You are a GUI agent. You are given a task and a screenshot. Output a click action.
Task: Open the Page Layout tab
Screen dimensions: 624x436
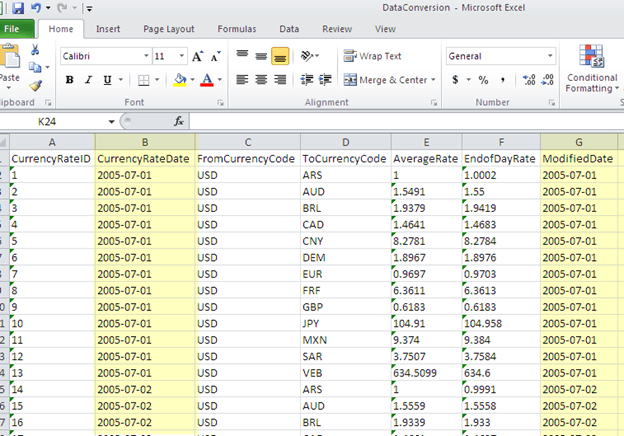click(x=168, y=30)
